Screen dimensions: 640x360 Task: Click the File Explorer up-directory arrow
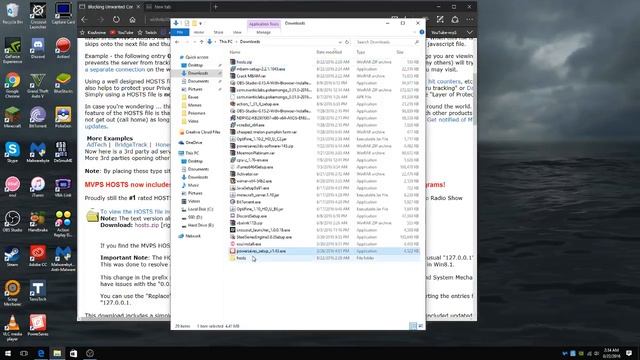click(201, 42)
